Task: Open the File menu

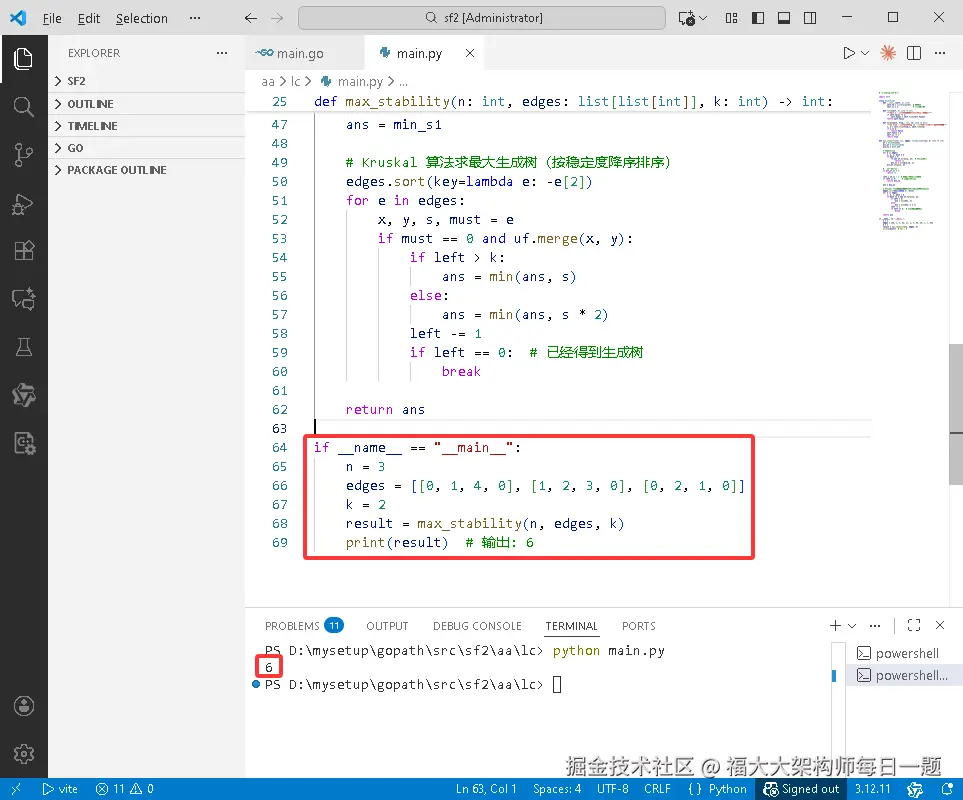Action: tap(52, 18)
